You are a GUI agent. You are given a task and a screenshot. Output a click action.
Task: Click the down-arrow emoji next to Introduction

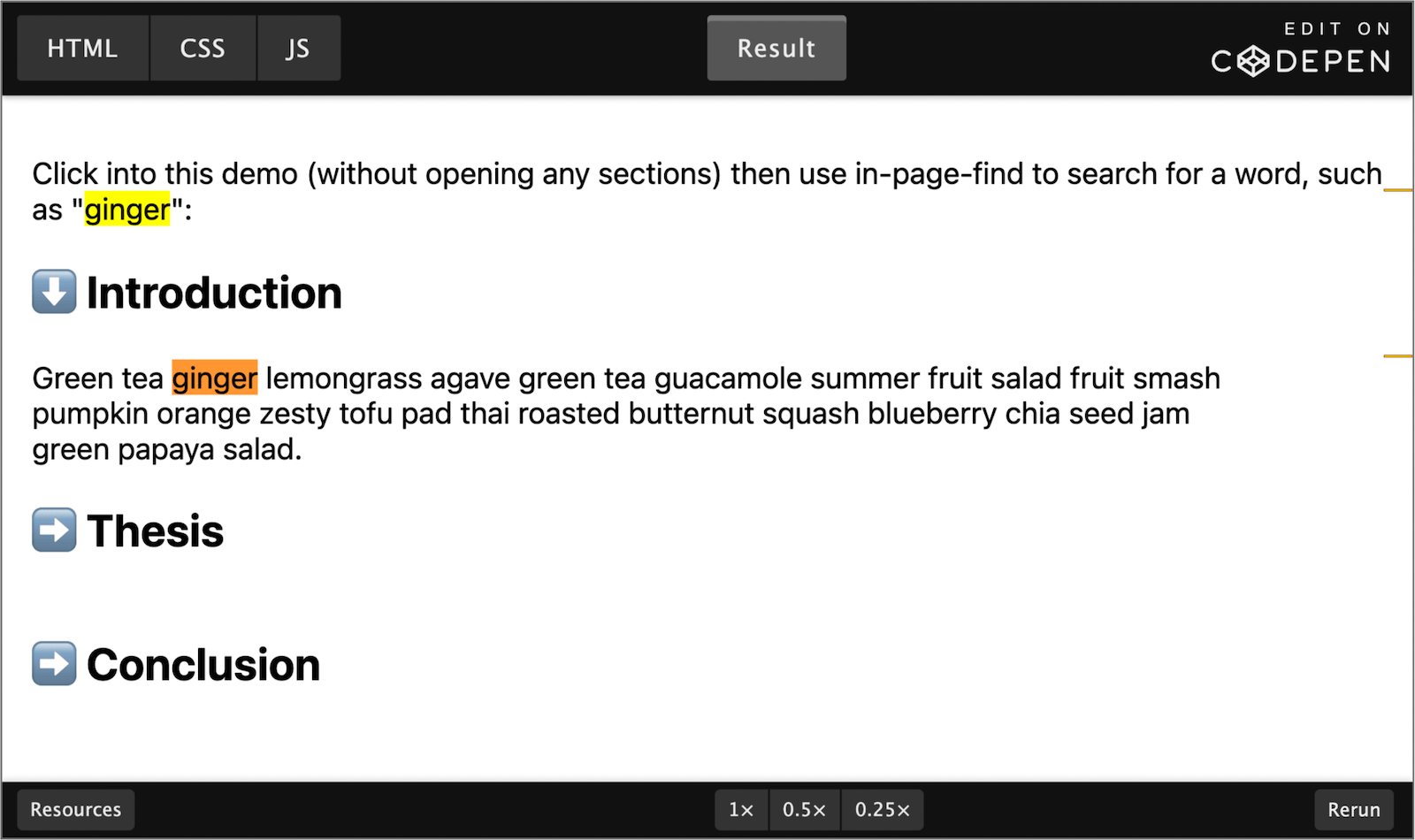53,291
